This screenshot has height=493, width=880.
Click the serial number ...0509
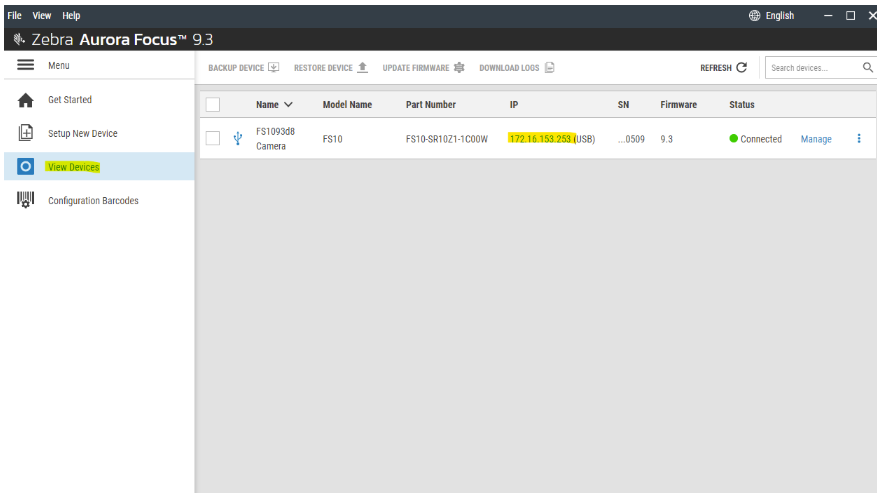coord(631,139)
